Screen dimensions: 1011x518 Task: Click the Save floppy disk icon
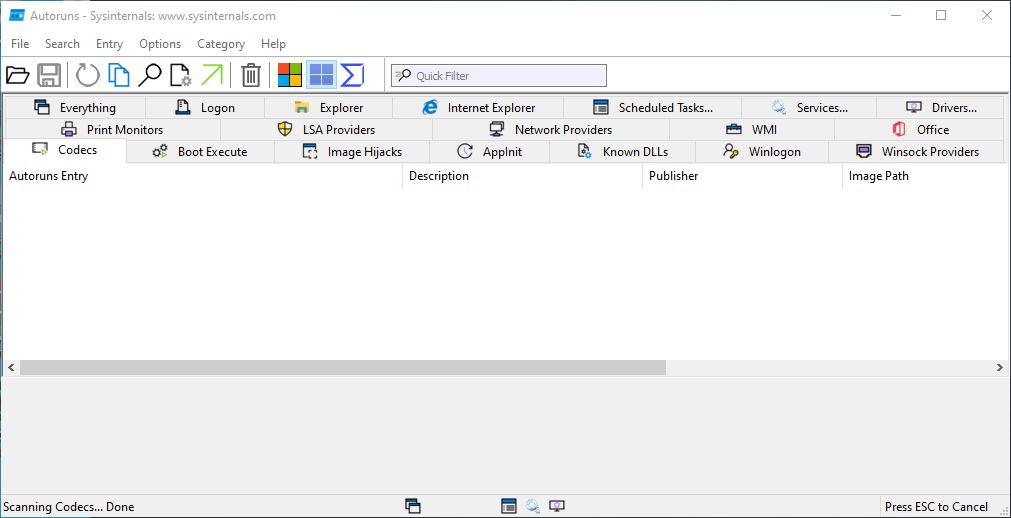tap(49, 75)
